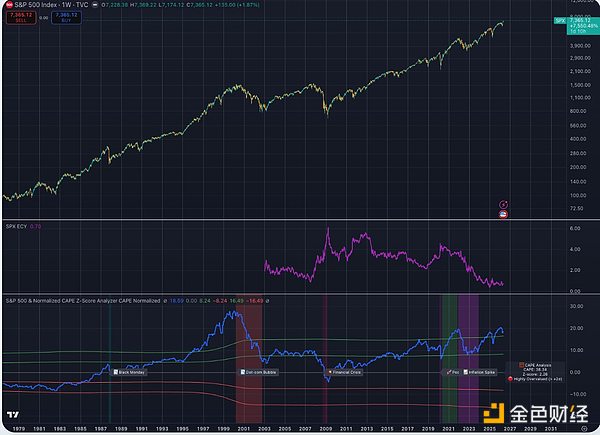The height and width of the screenshot is (435, 600).
Task: Click the red flag earnings icon above the time axis
Action: click(504, 214)
